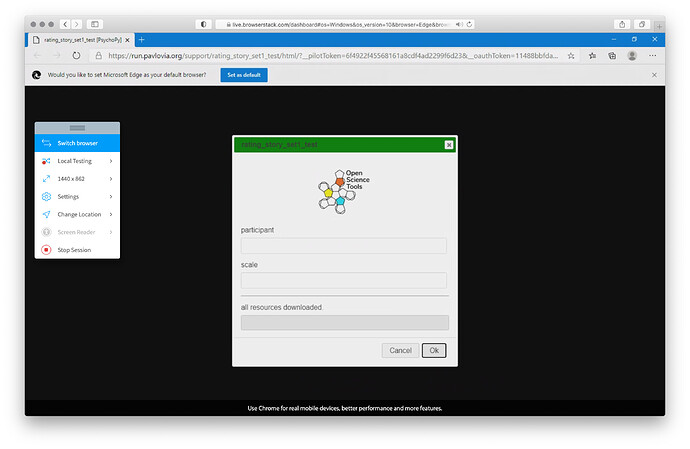
Task: Click the run.pavlovia.org address bar
Action: [333, 56]
